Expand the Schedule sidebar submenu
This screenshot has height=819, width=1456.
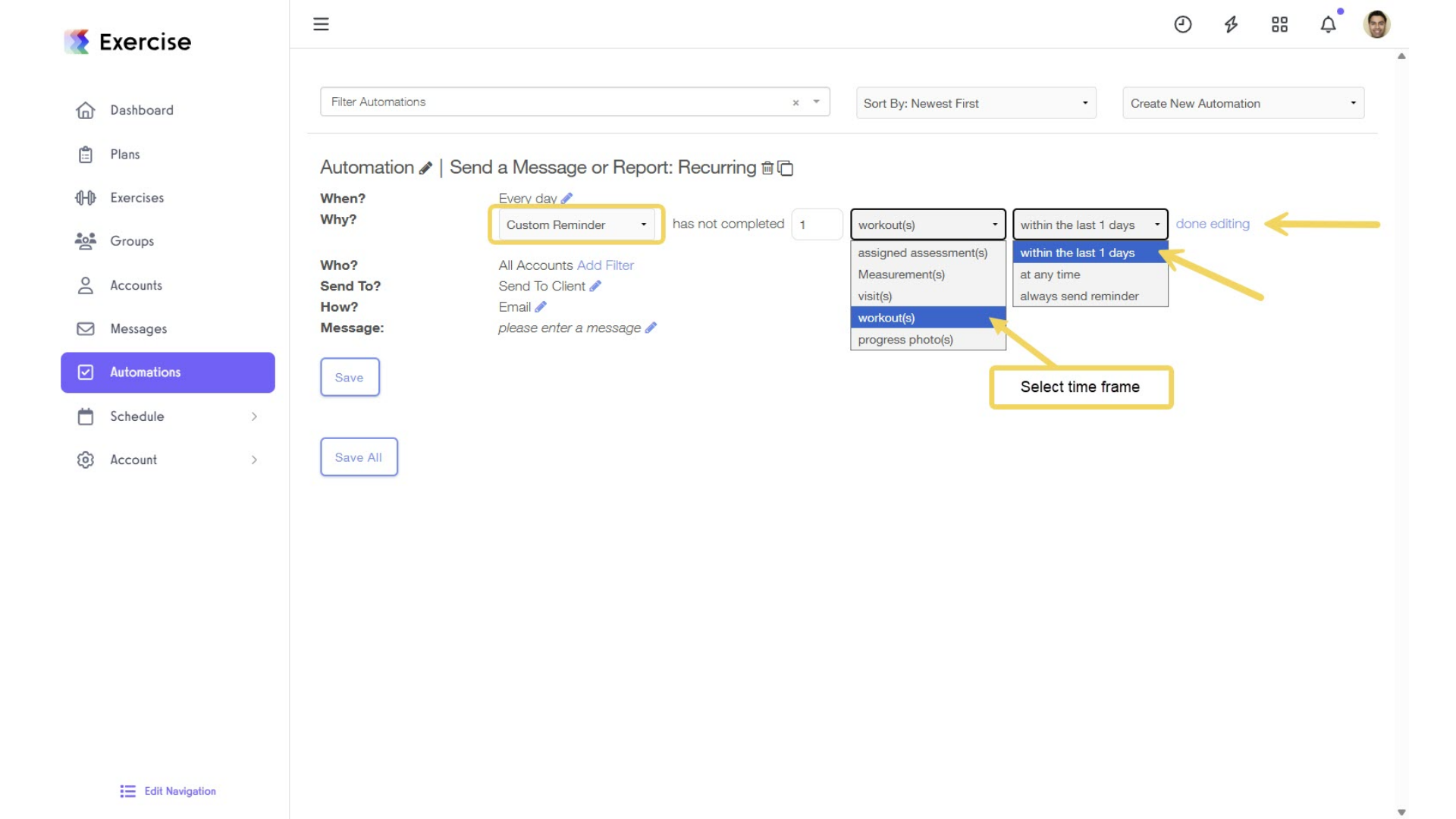(254, 416)
